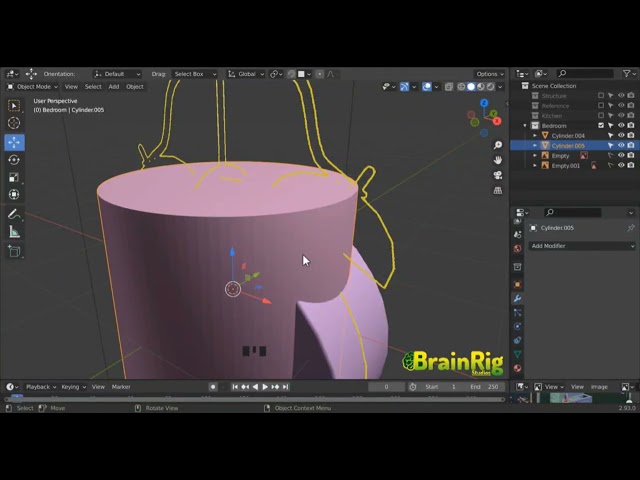
Task: Open the outliner filter dropdown
Action: pyautogui.click(x=629, y=73)
